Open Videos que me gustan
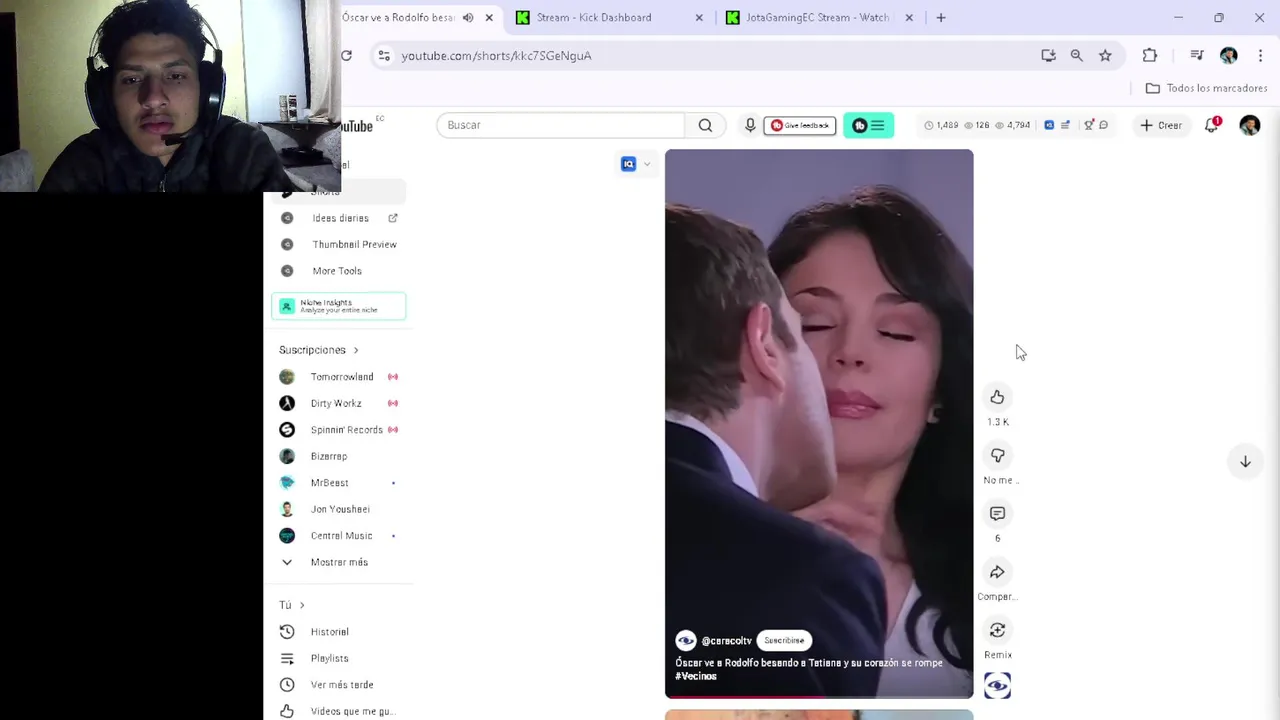Image resolution: width=1280 pixels, height=720 pixels. coord(352,711)
